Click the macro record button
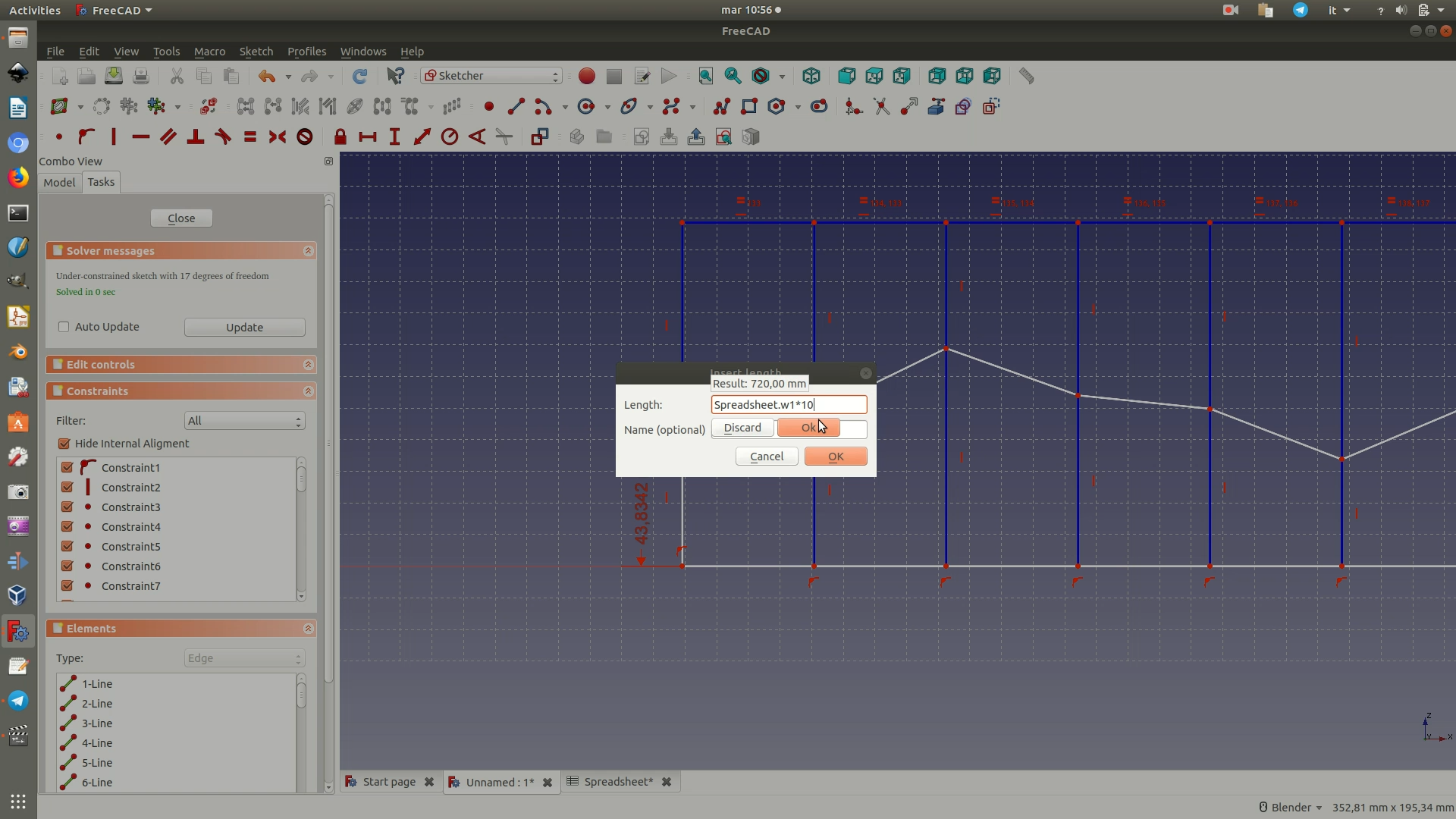This screenshot has height=819, width=1456. (586, 77)
